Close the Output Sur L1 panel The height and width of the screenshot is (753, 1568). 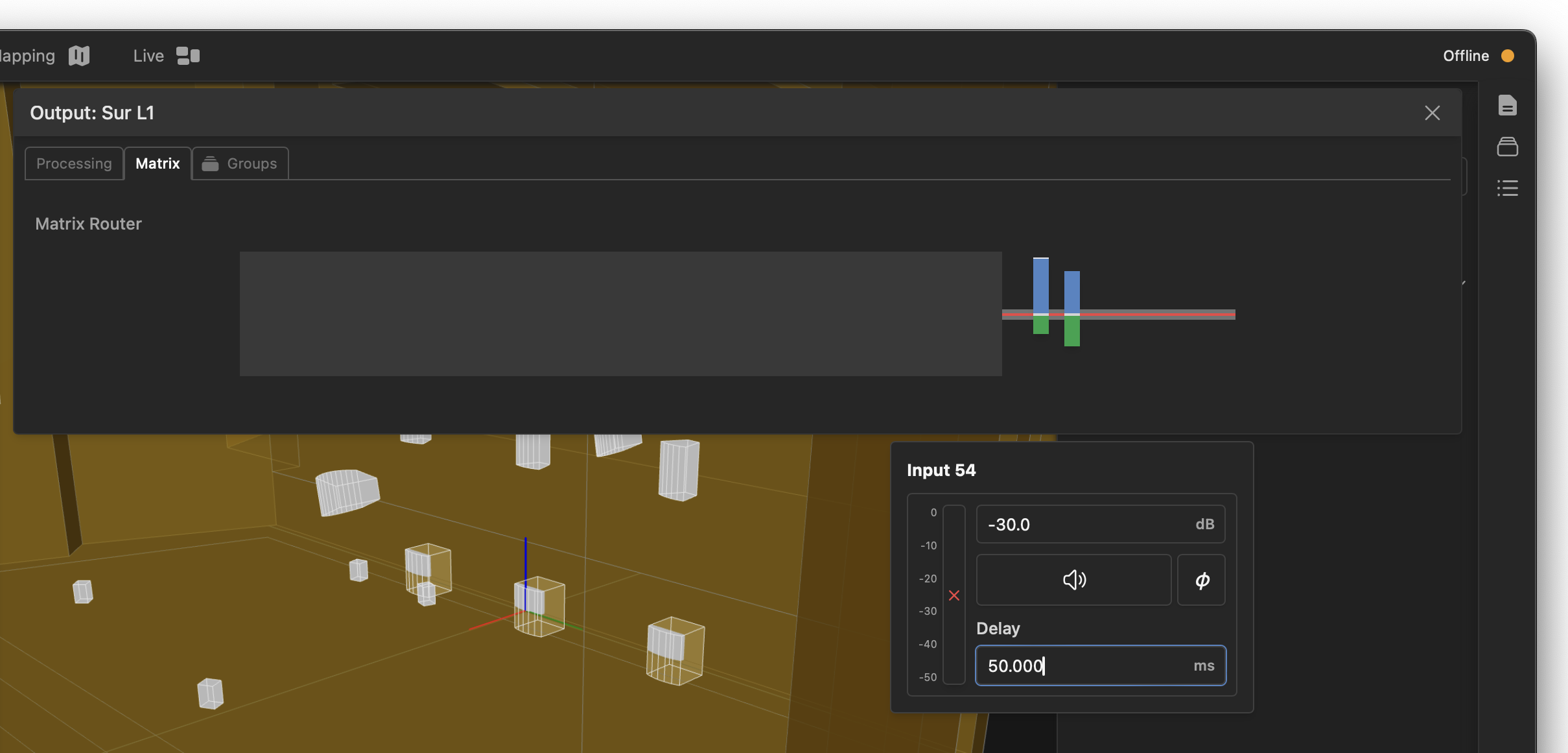(x=1432, y=112)
